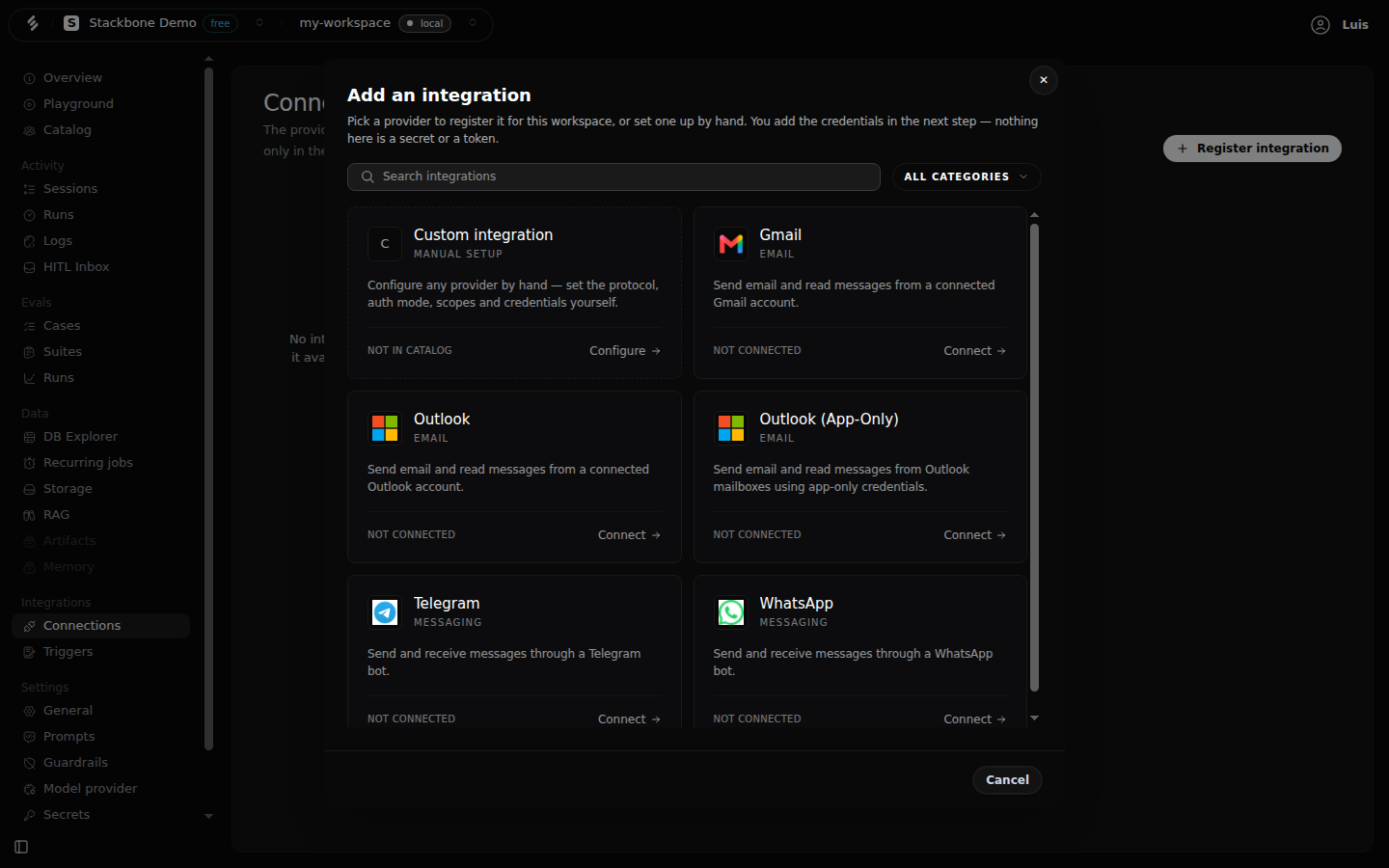
Task: Click the integration list scrollbar thumb
Action: [1034, 457]
